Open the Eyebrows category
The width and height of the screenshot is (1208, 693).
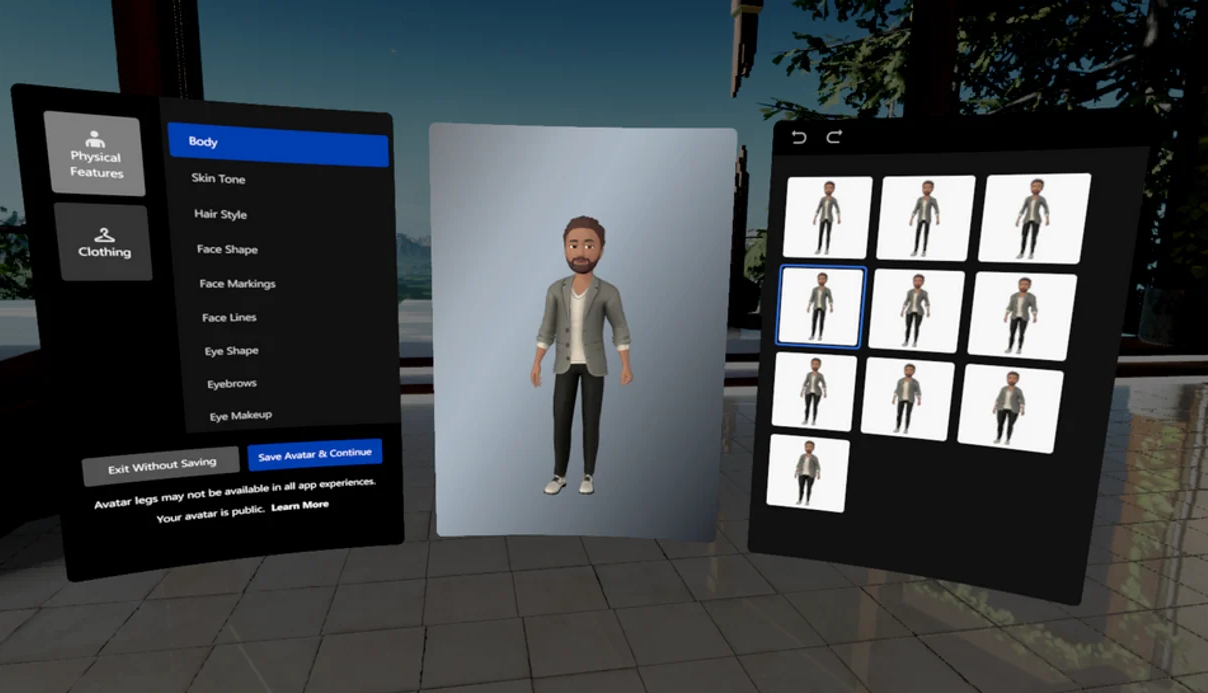click(232, 384)
